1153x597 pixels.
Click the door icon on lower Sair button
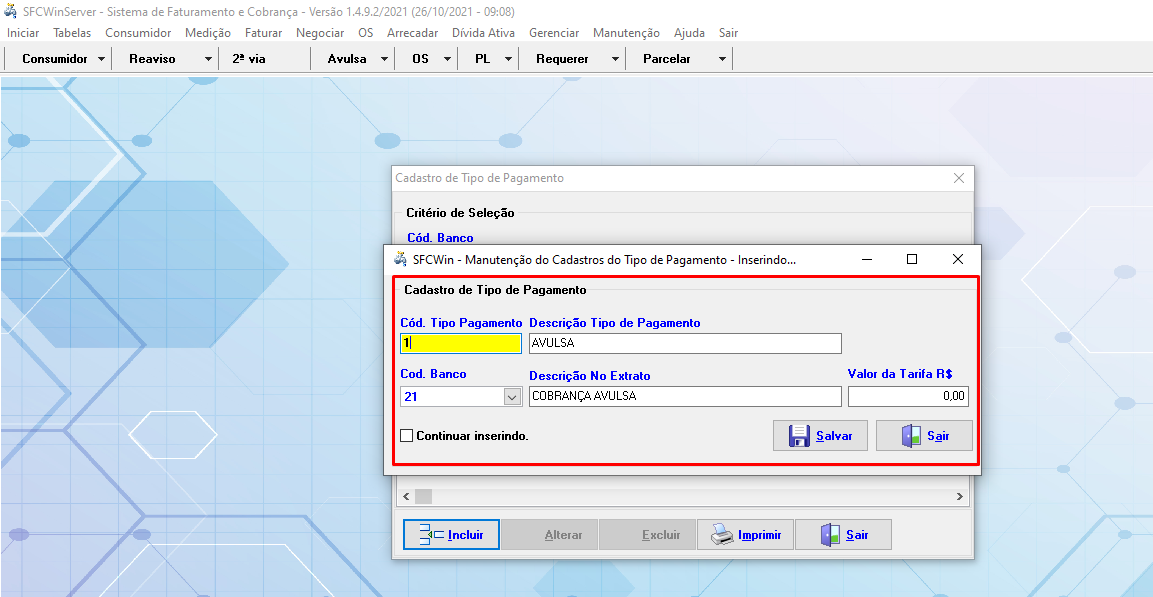click(x=831, y=535)
